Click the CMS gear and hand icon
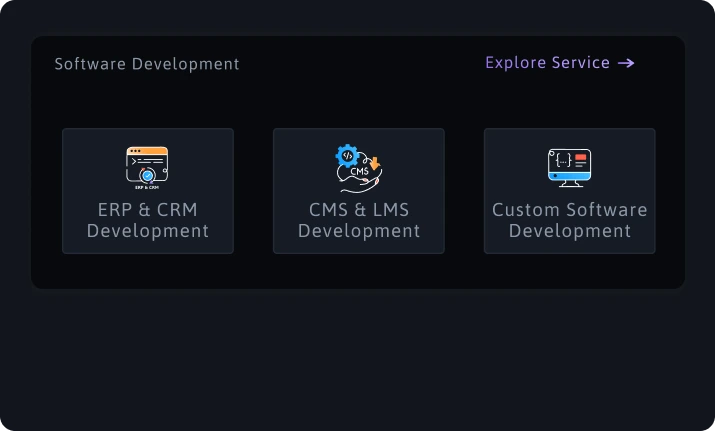Viewport: 715px width, 431px height. pos(359,168)
